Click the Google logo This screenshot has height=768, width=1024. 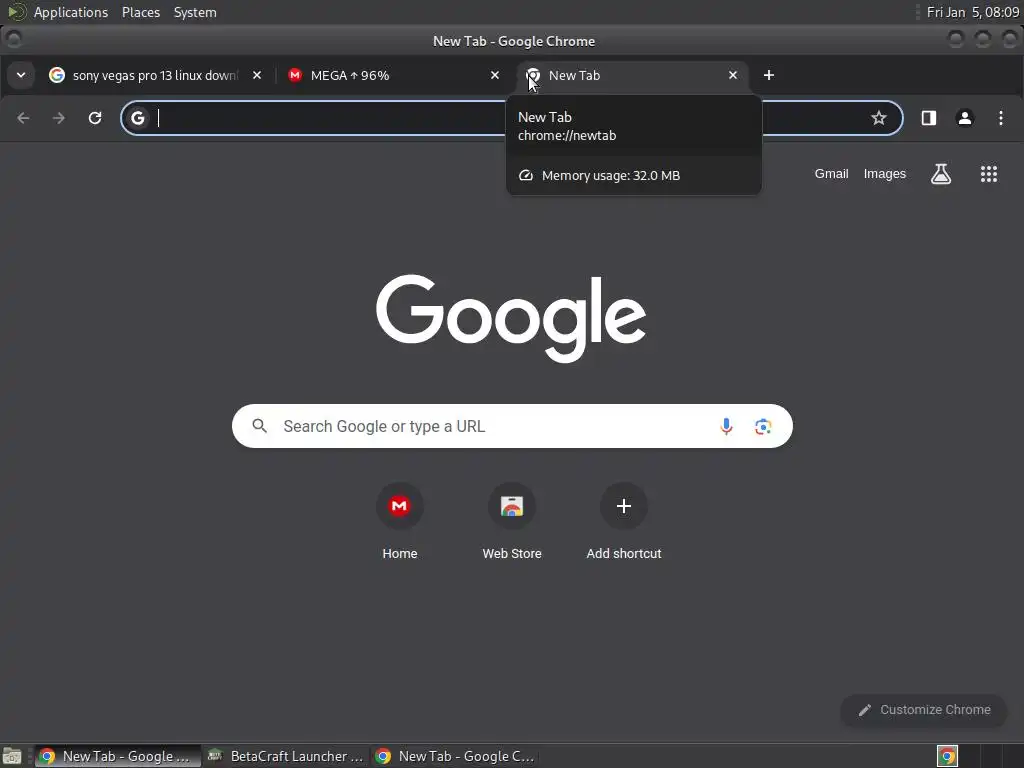tap(511, 318)
